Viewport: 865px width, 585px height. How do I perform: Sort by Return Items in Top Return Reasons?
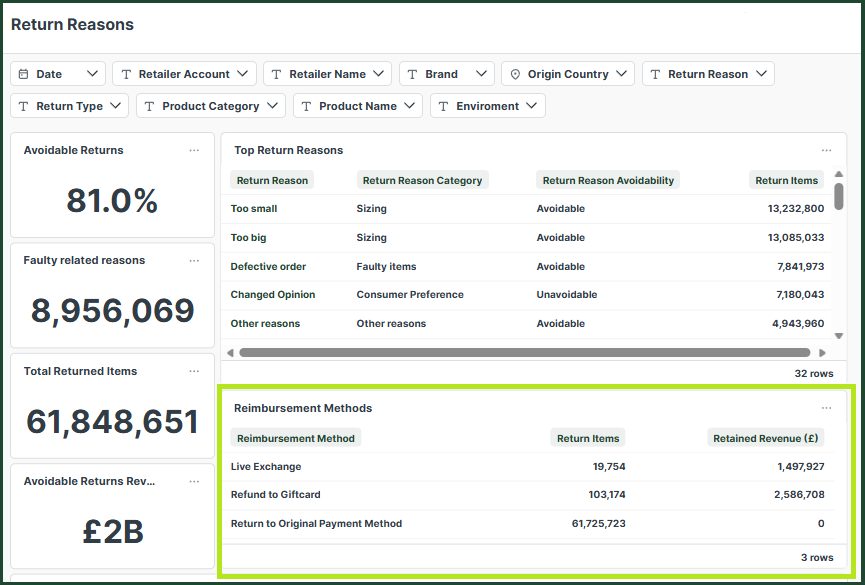pyautogui.click(x=786, y=180)
